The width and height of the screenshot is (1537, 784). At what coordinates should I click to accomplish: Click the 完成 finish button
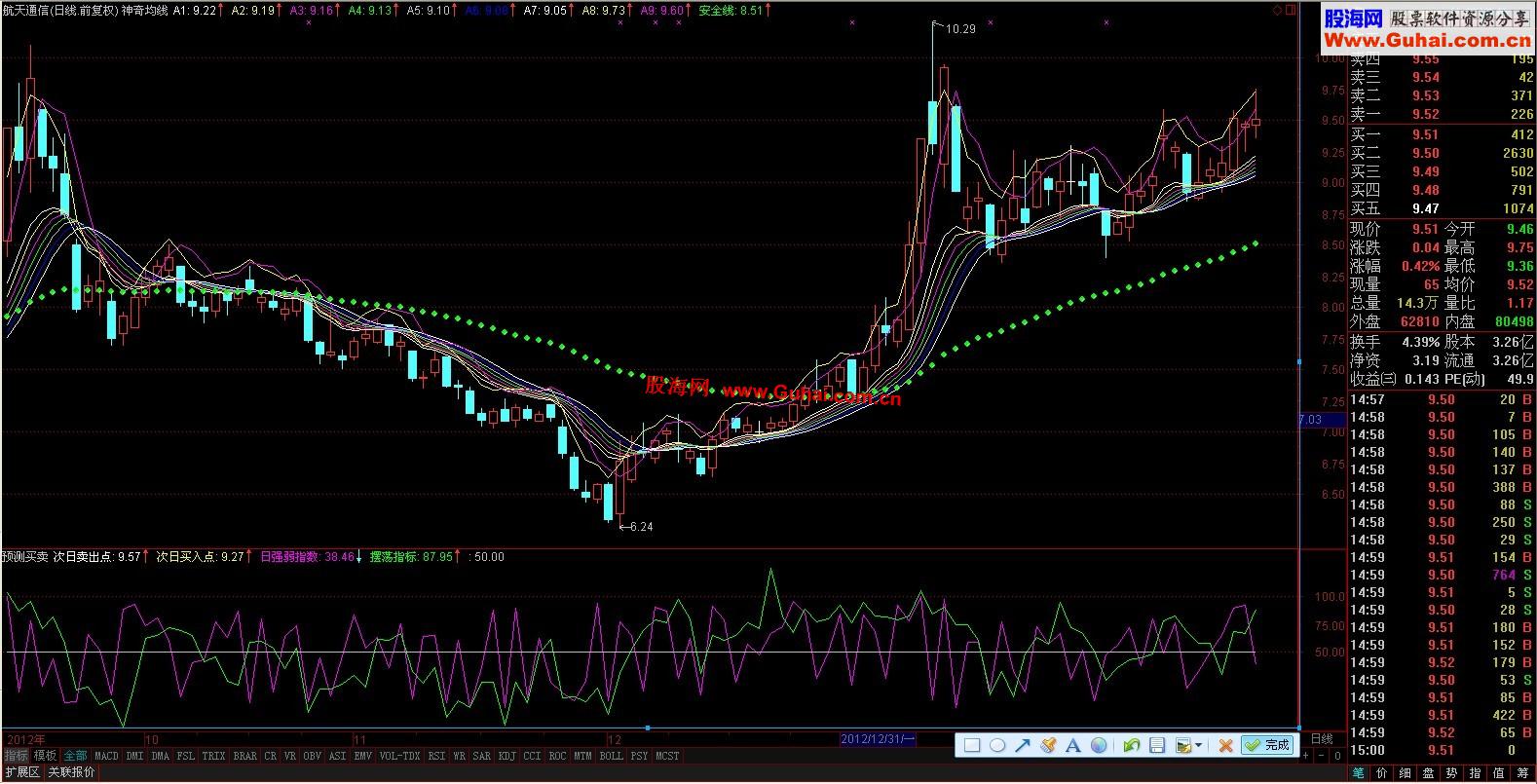point(1267,745)
